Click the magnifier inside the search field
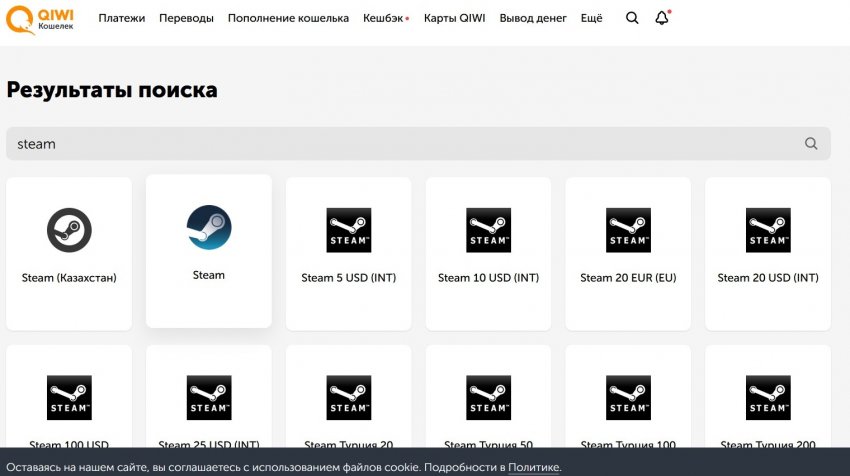This screenshot has width=850, height=476. 811,143
